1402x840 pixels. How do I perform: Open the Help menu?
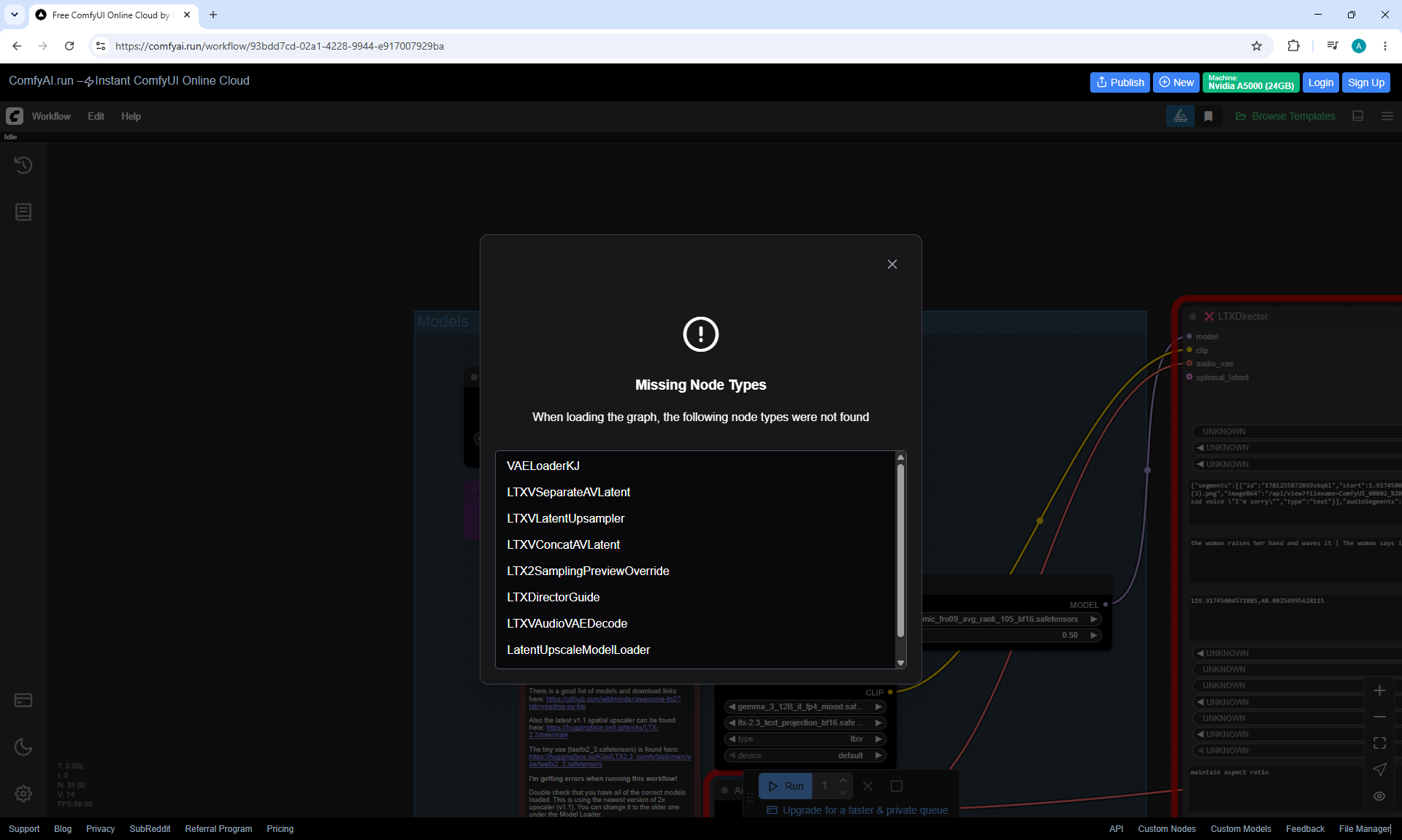coord(131,116)
